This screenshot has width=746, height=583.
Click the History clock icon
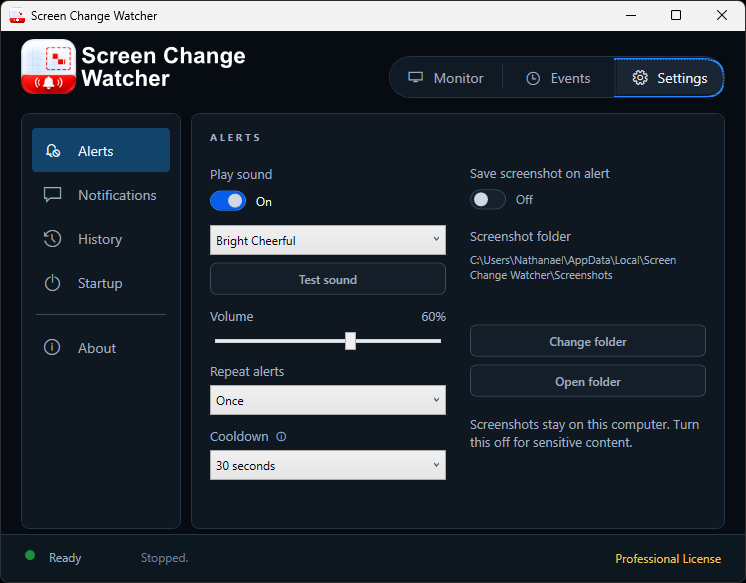(x=52, y=239)
